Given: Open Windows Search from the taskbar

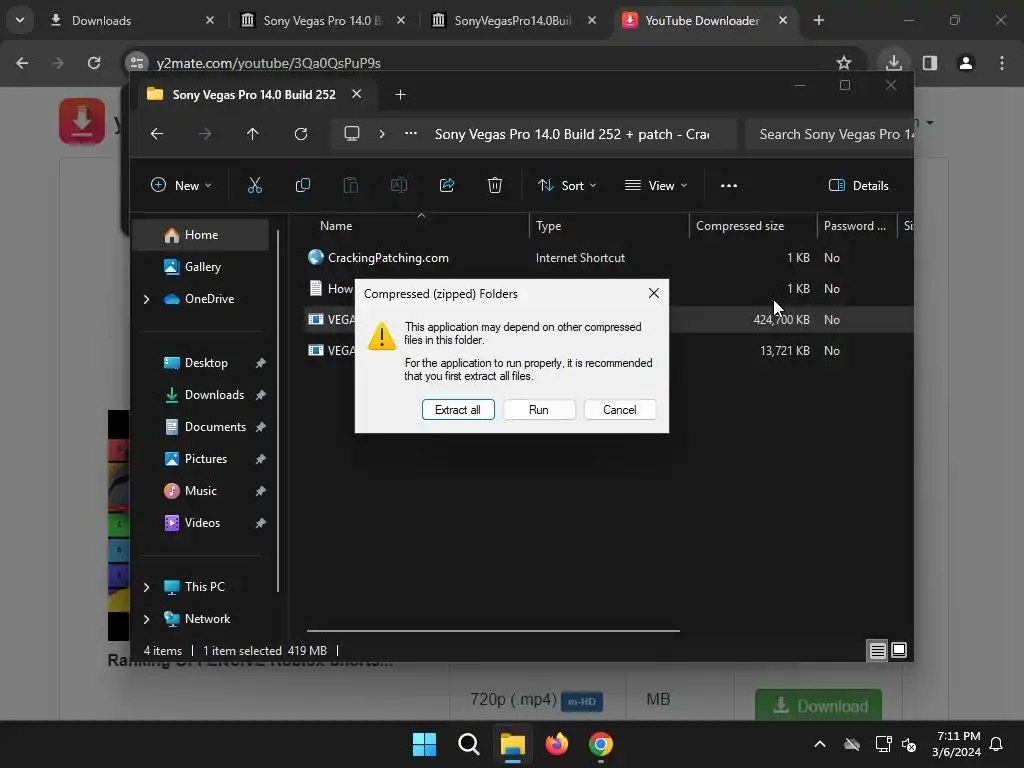Looking at the screenshot, I should [469, 744].
